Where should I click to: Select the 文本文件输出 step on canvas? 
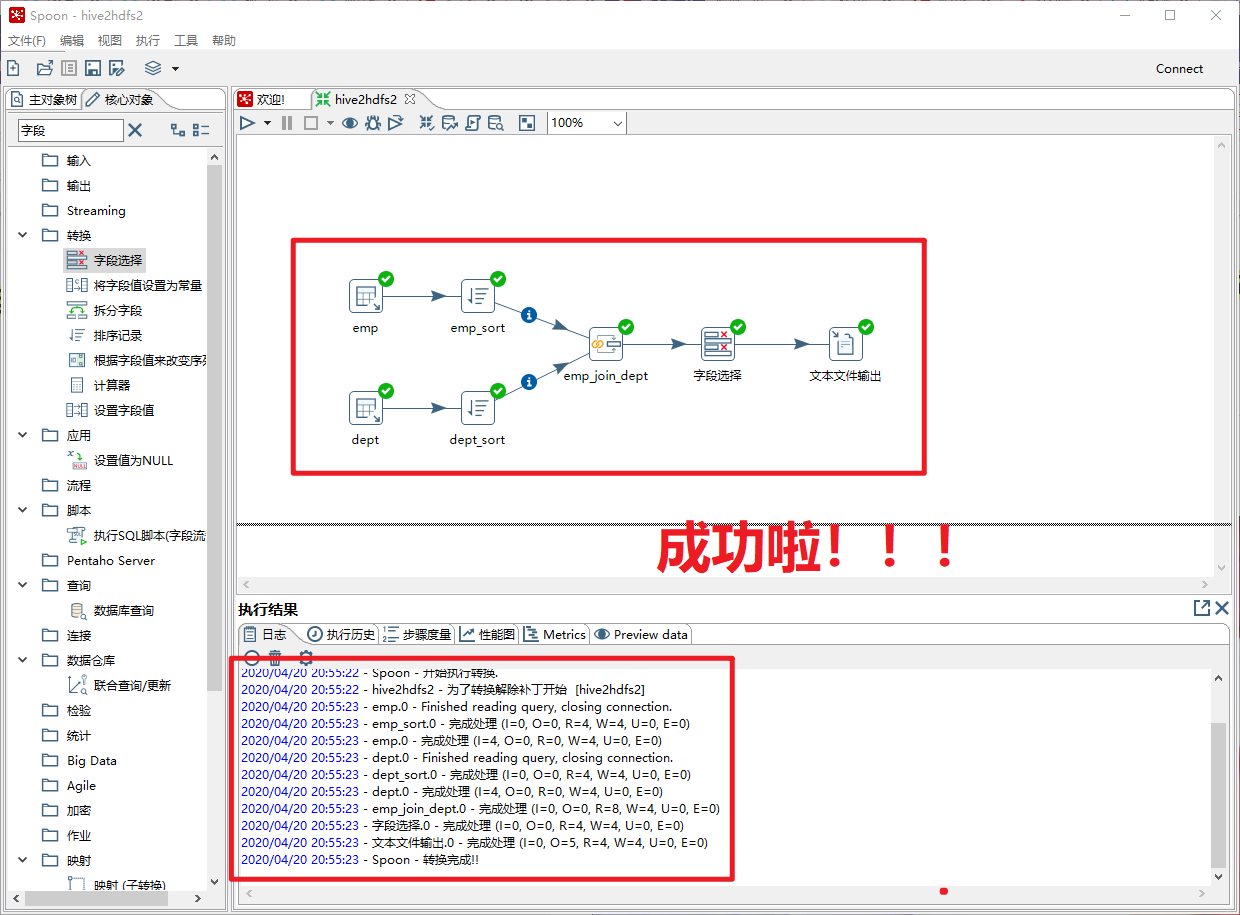coord(846,344)
